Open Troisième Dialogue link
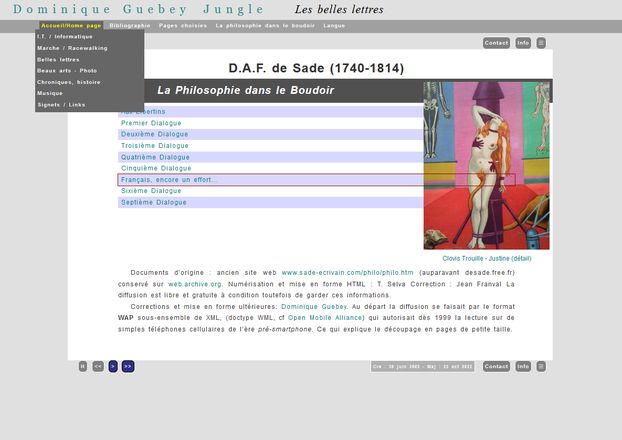The height and width of the screenshot is (440, 622). click(154, 146)
